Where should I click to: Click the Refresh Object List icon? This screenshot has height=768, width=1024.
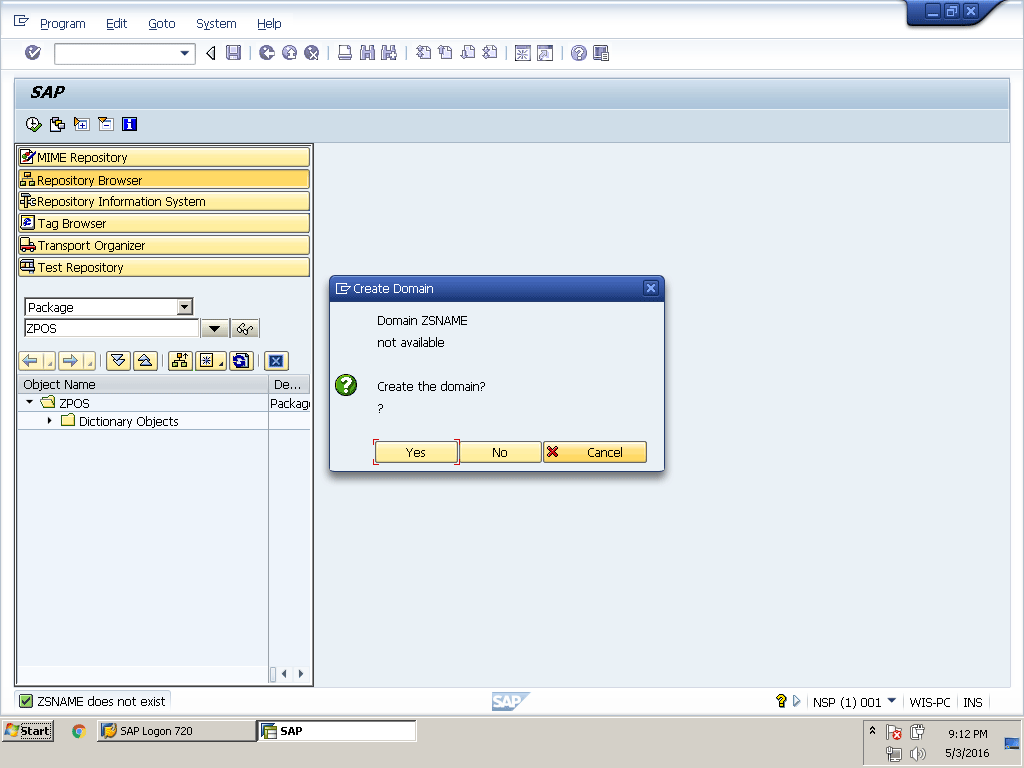240,361
